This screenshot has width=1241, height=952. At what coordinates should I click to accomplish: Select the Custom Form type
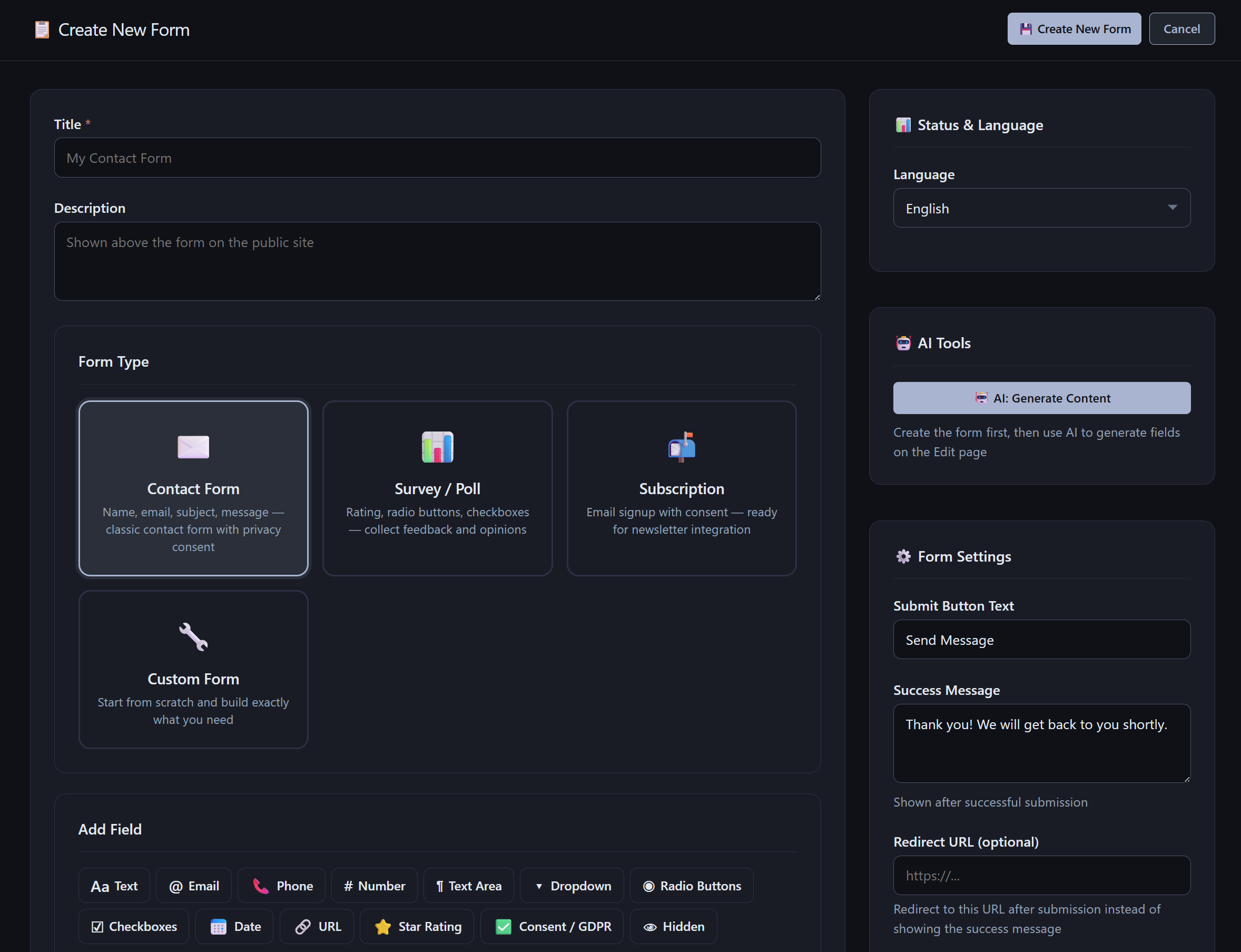pos(193,669)
